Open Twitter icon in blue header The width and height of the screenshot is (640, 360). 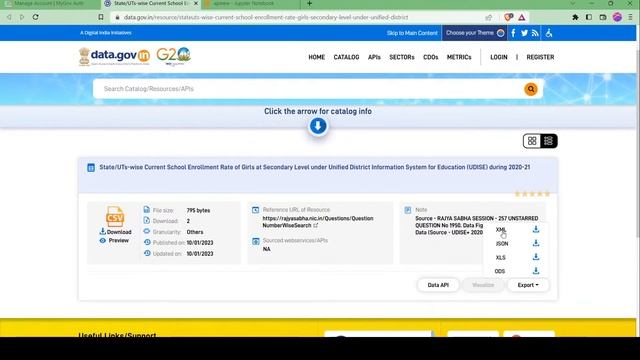tap(524, 33)
